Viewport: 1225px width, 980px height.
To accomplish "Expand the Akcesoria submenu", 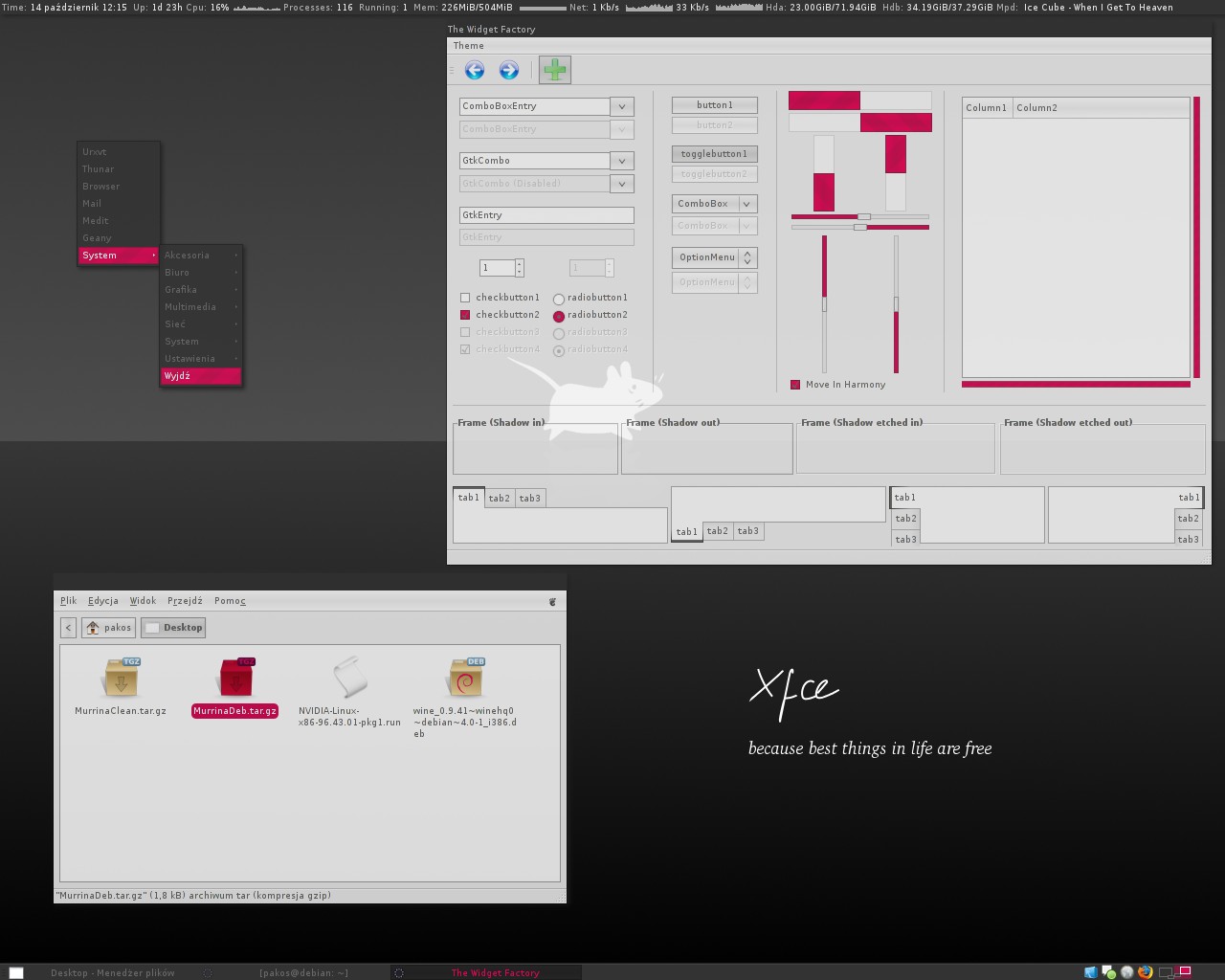I will (x=201, y=256).
